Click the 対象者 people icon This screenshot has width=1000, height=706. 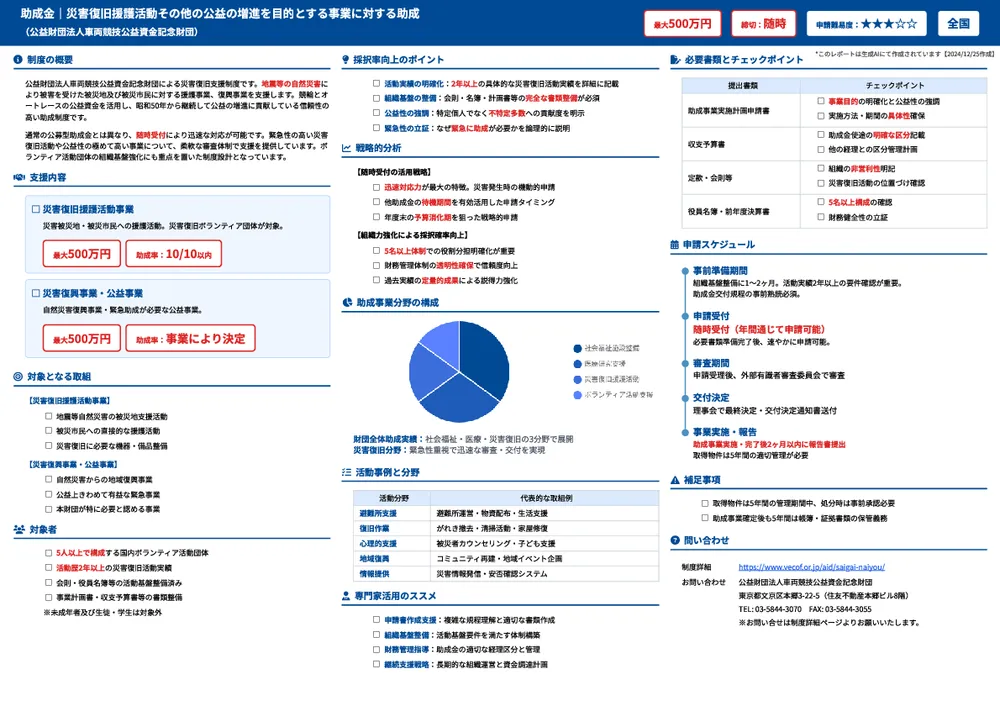click(x=19, y=529)
